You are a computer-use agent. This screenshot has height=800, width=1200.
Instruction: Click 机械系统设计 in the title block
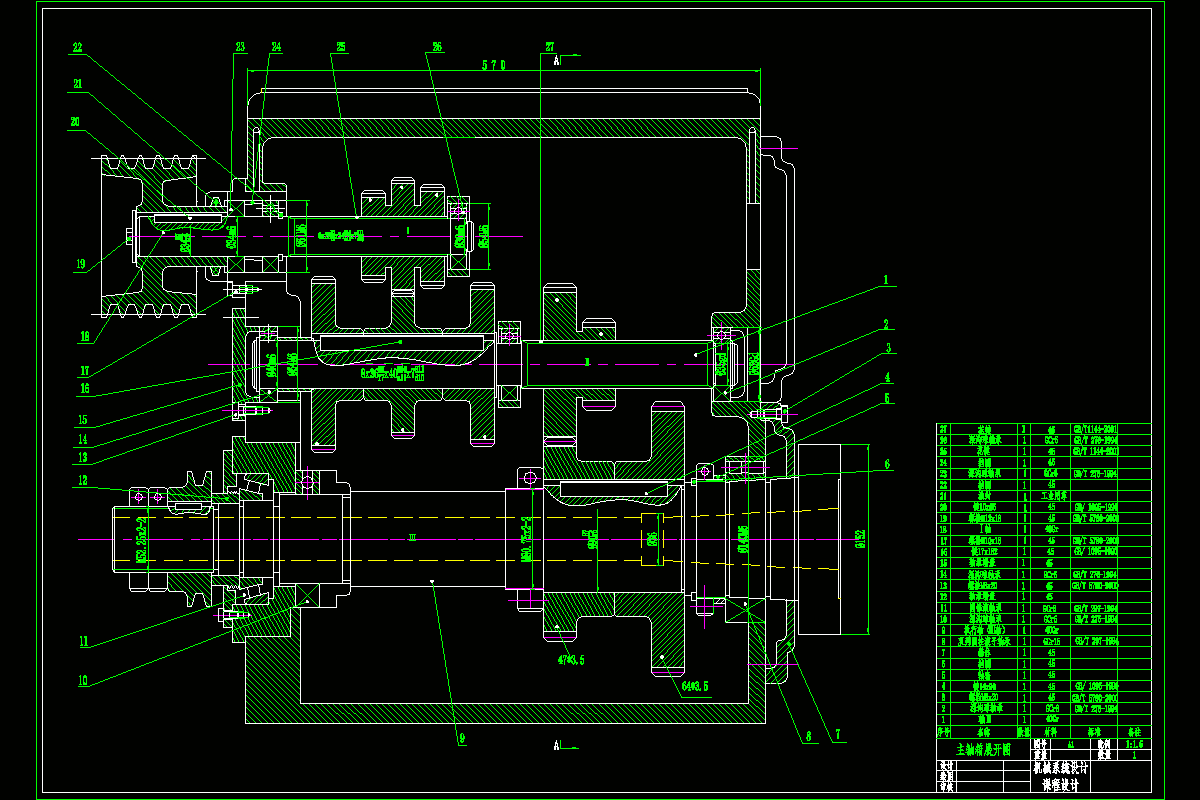tap(1061, 769)
